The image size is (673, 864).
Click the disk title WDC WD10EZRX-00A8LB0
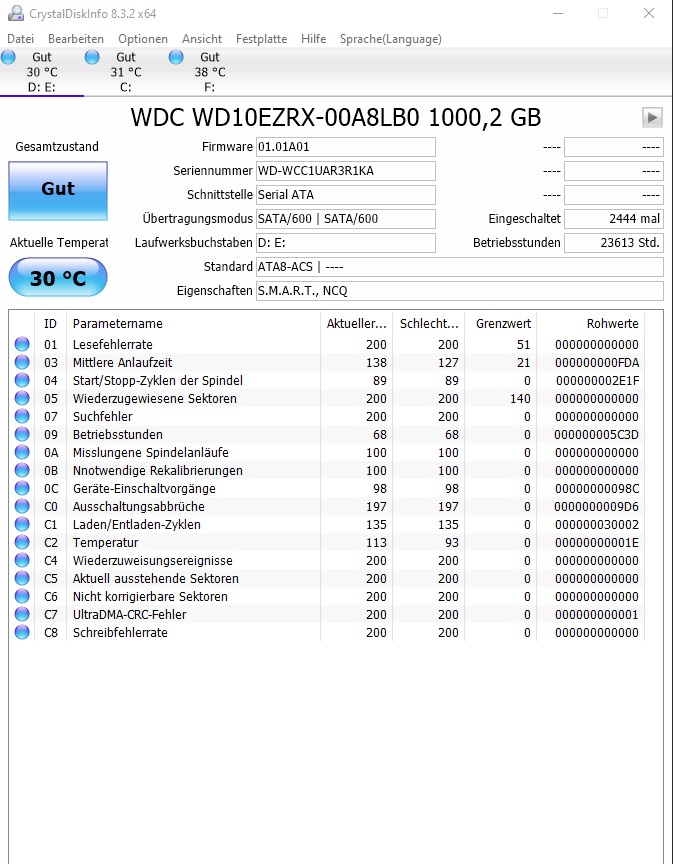[336, 117]
